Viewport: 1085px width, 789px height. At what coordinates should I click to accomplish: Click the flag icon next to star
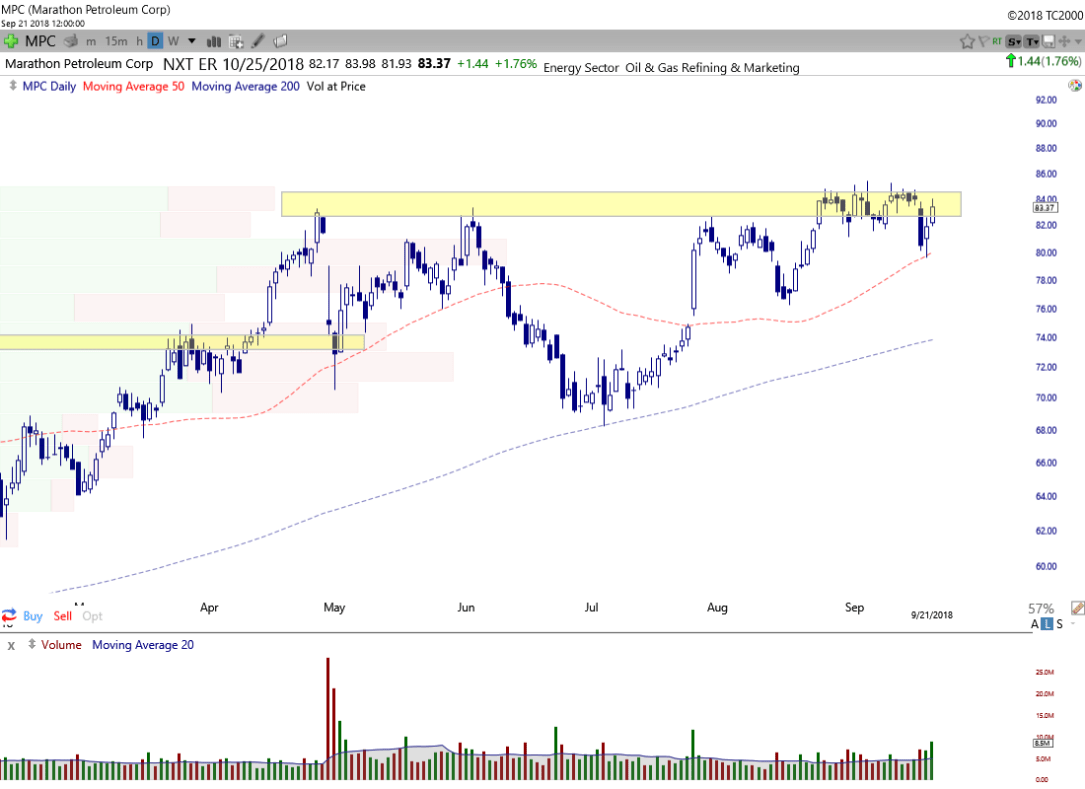click(984, 41)
